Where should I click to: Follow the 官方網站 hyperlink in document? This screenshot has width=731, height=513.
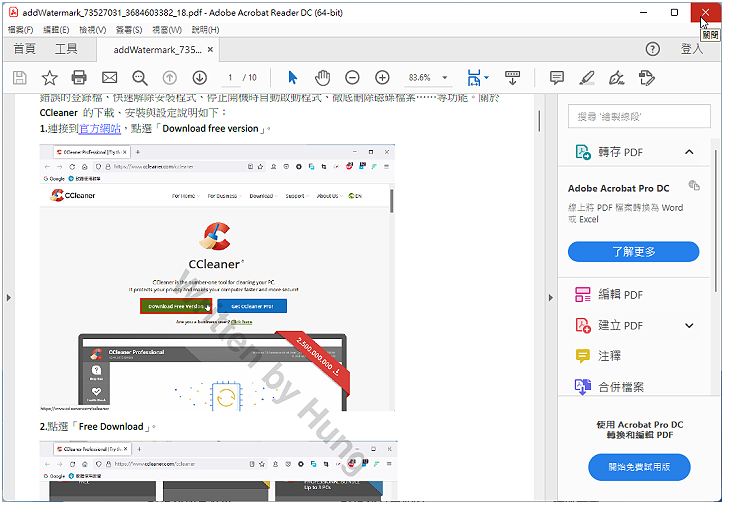[x=100, y=129]
